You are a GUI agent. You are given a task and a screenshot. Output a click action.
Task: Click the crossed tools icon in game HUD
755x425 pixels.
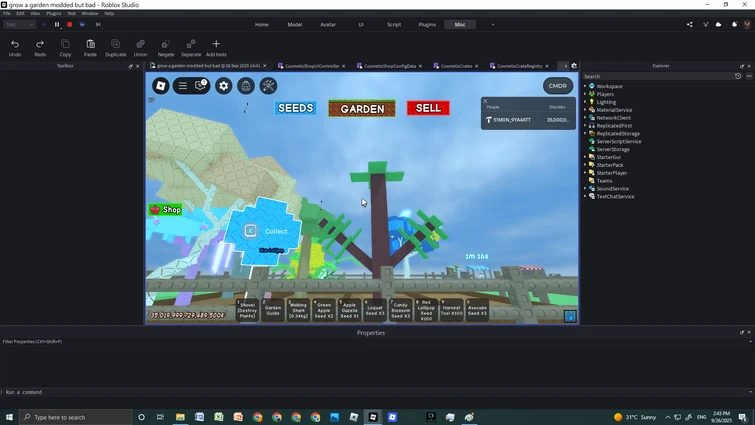pos(268,86)
